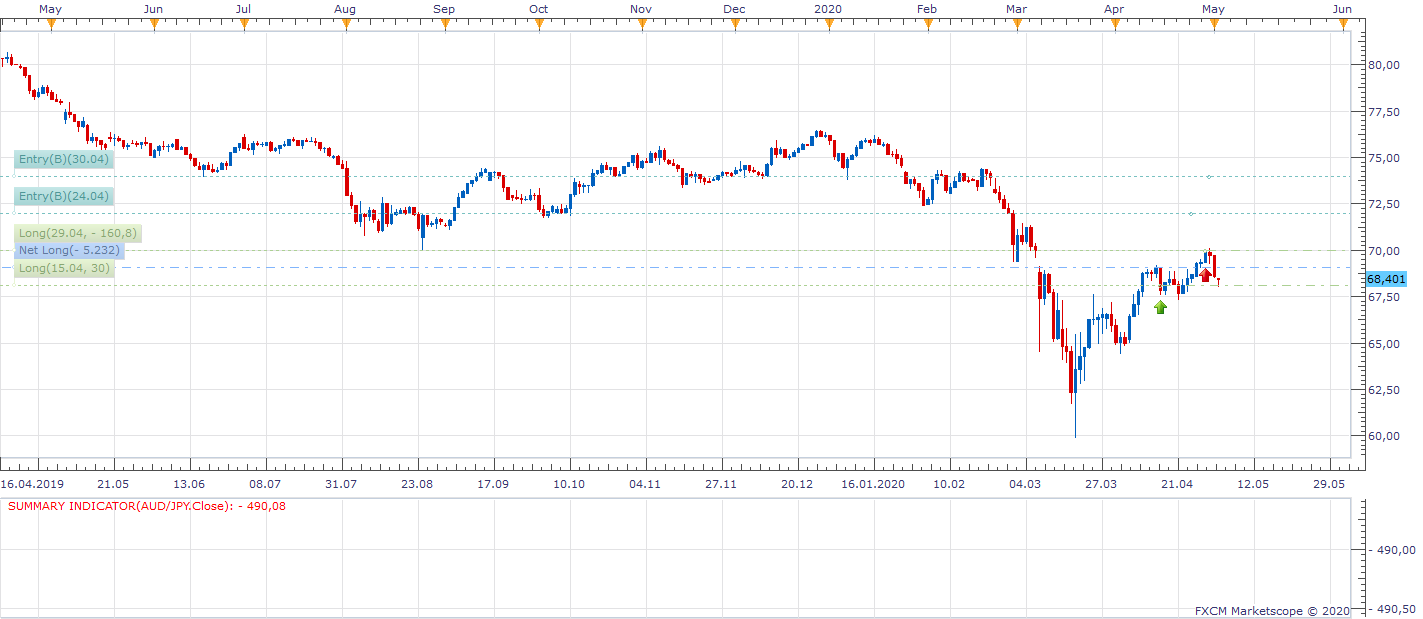Click the 60,00 price axis label
Viewport: 1423px width, 619px height.
pos(1384,437)
